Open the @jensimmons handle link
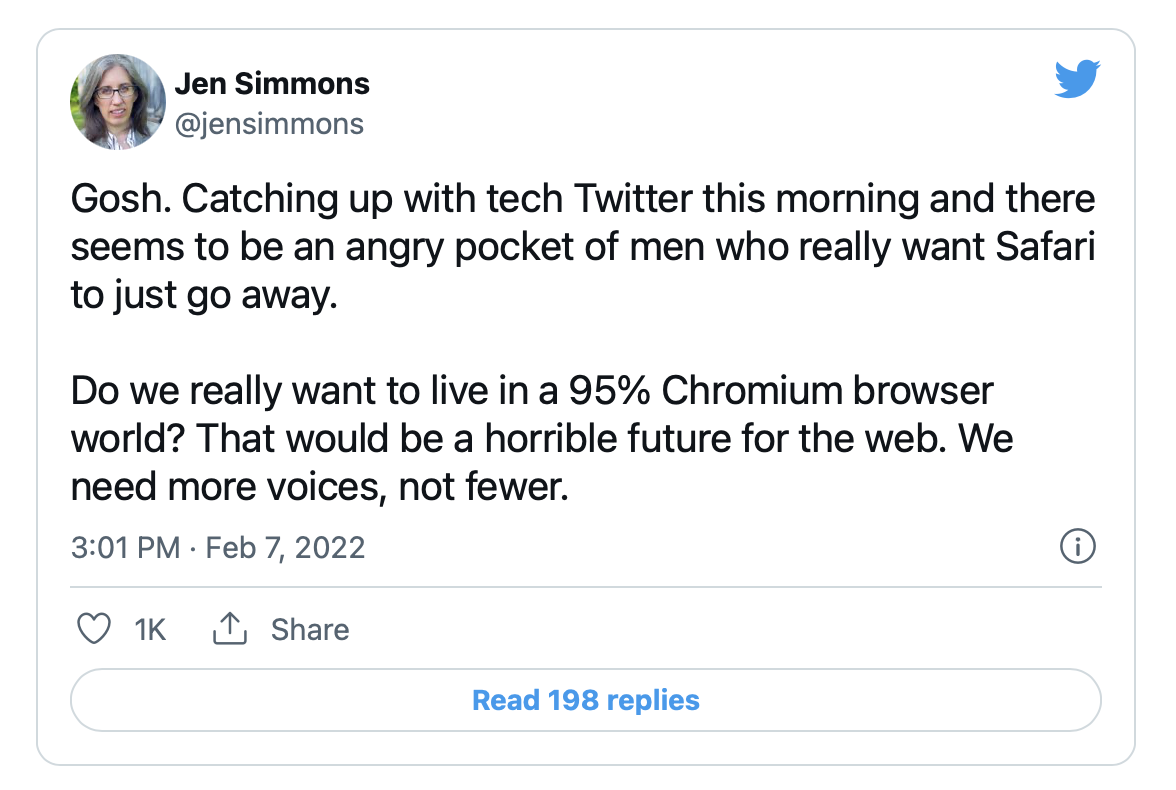This screenshot has height=790, width=1176. 269,123
